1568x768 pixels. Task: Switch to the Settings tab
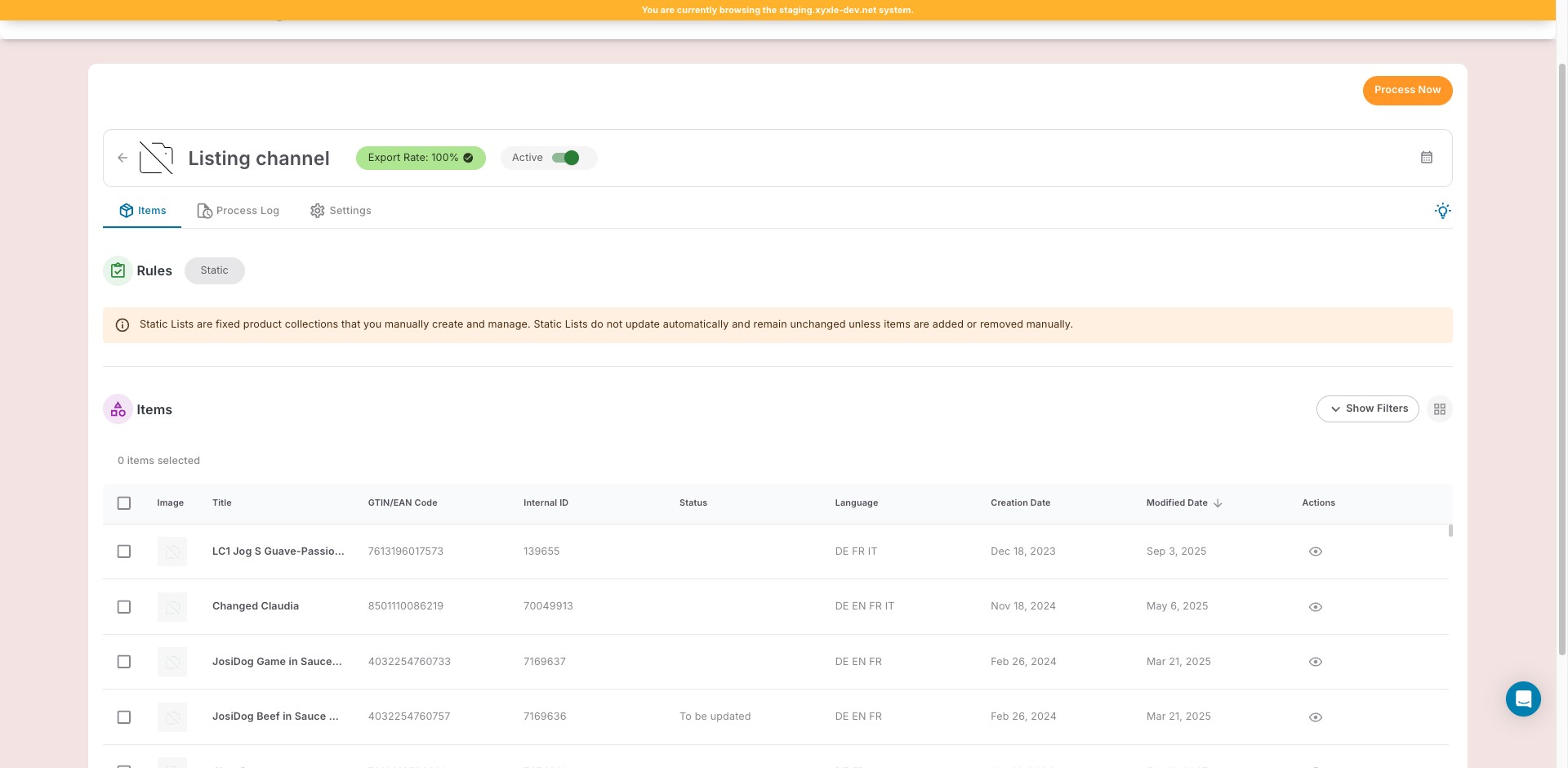click(341, 211)
